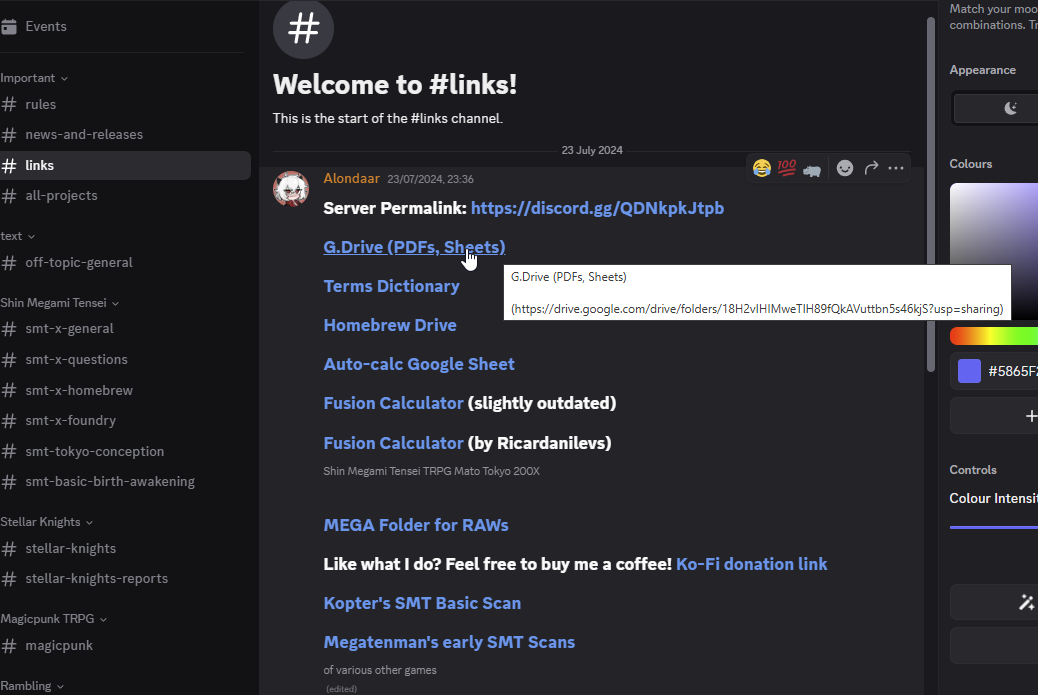This screenshot has height=695, width=1038.
Task: Open the Homebrew Drive link
Action: (x=390, y=326)
